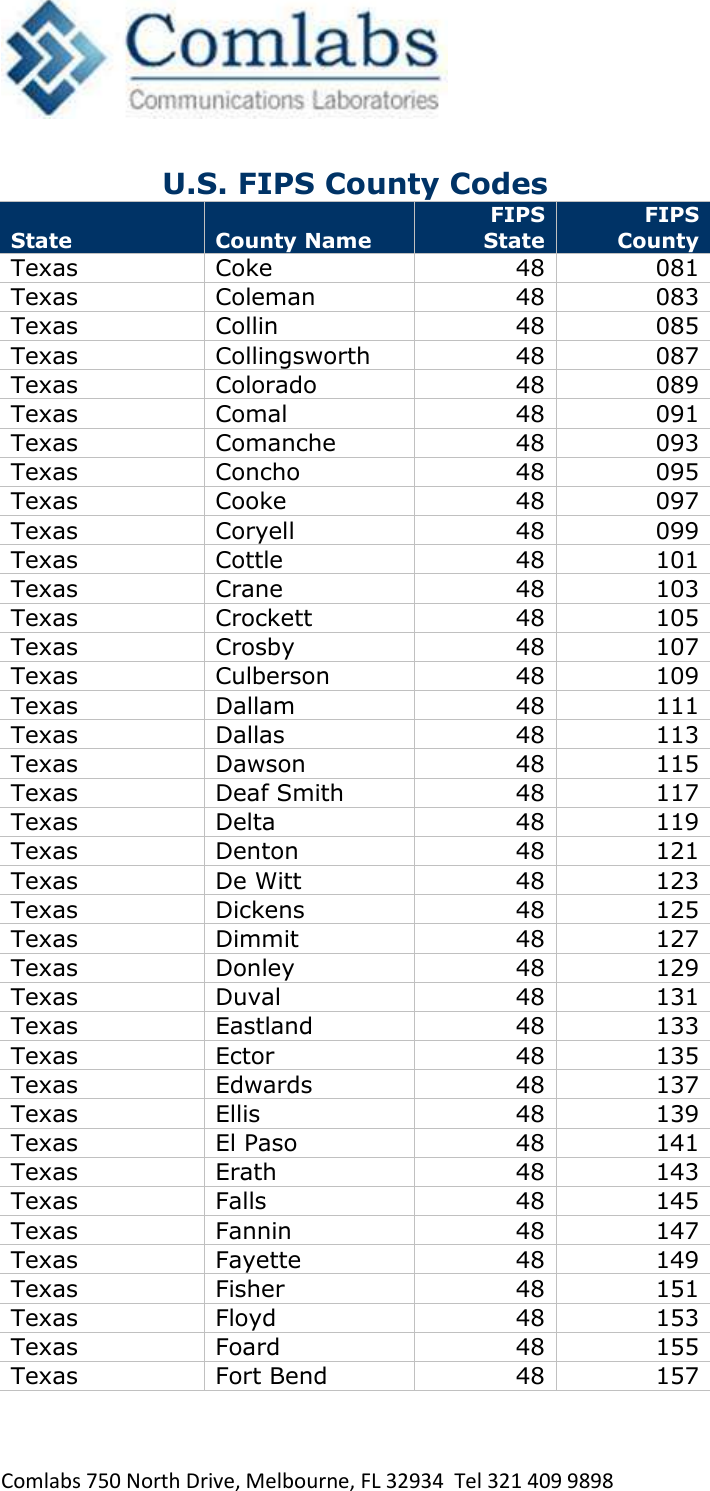Click FIPS county code 113
Screen dimensions: 710x1491
[677, 735]
